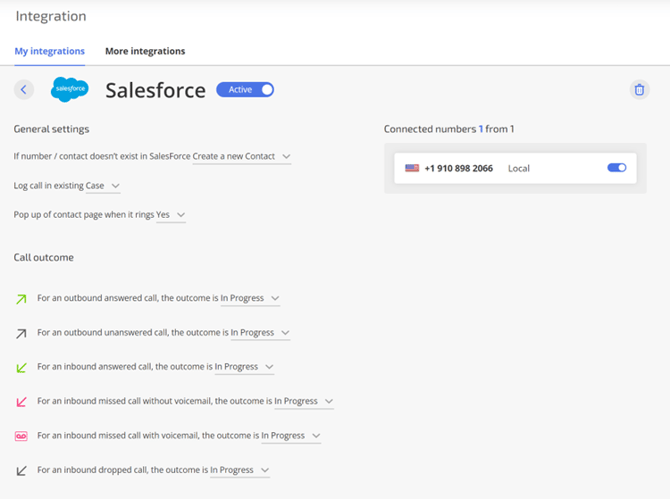Switch to the More integrations tab
Screen dimensions: 670x499
tap(145, 51)
